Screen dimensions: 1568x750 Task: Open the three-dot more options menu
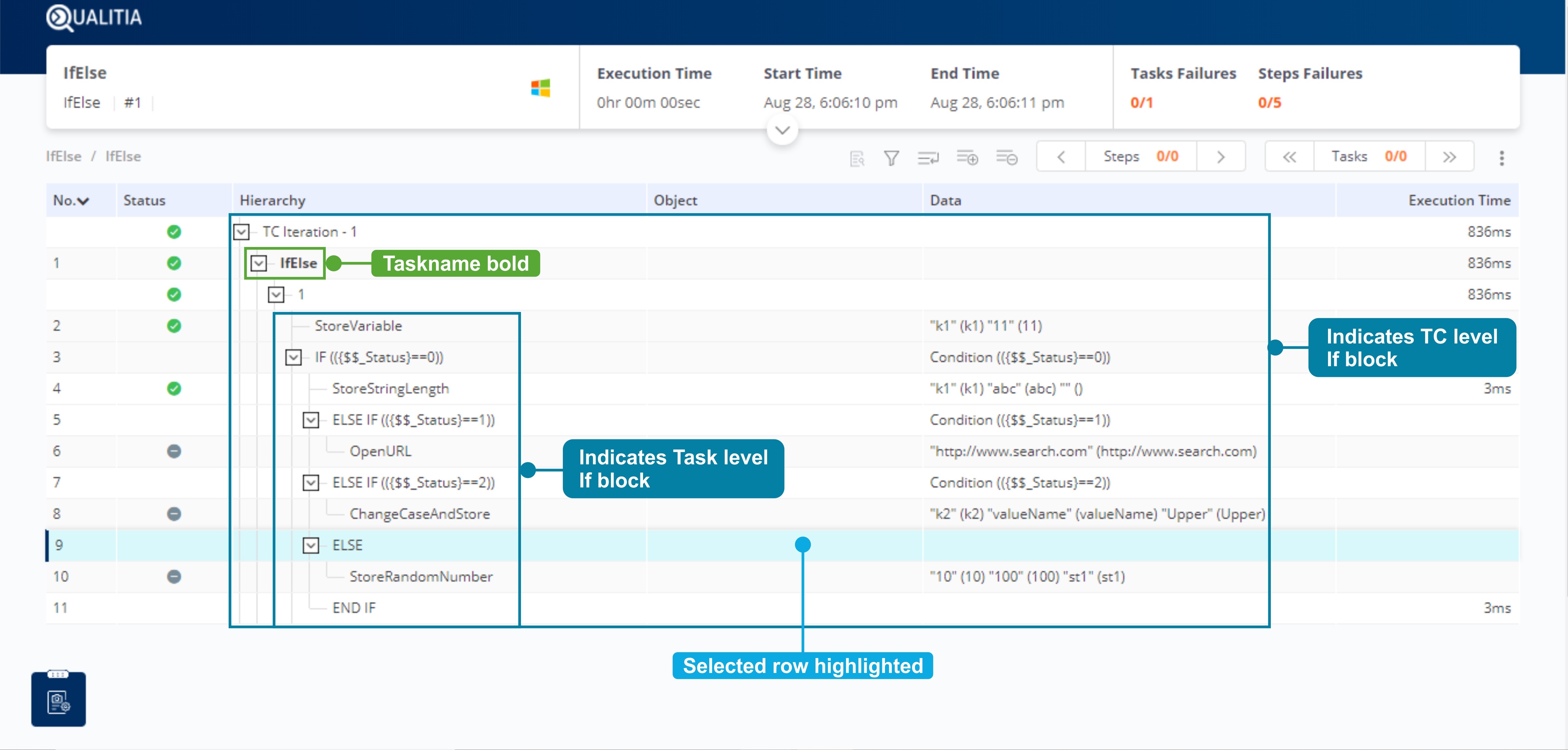(x=1502, y=158)
